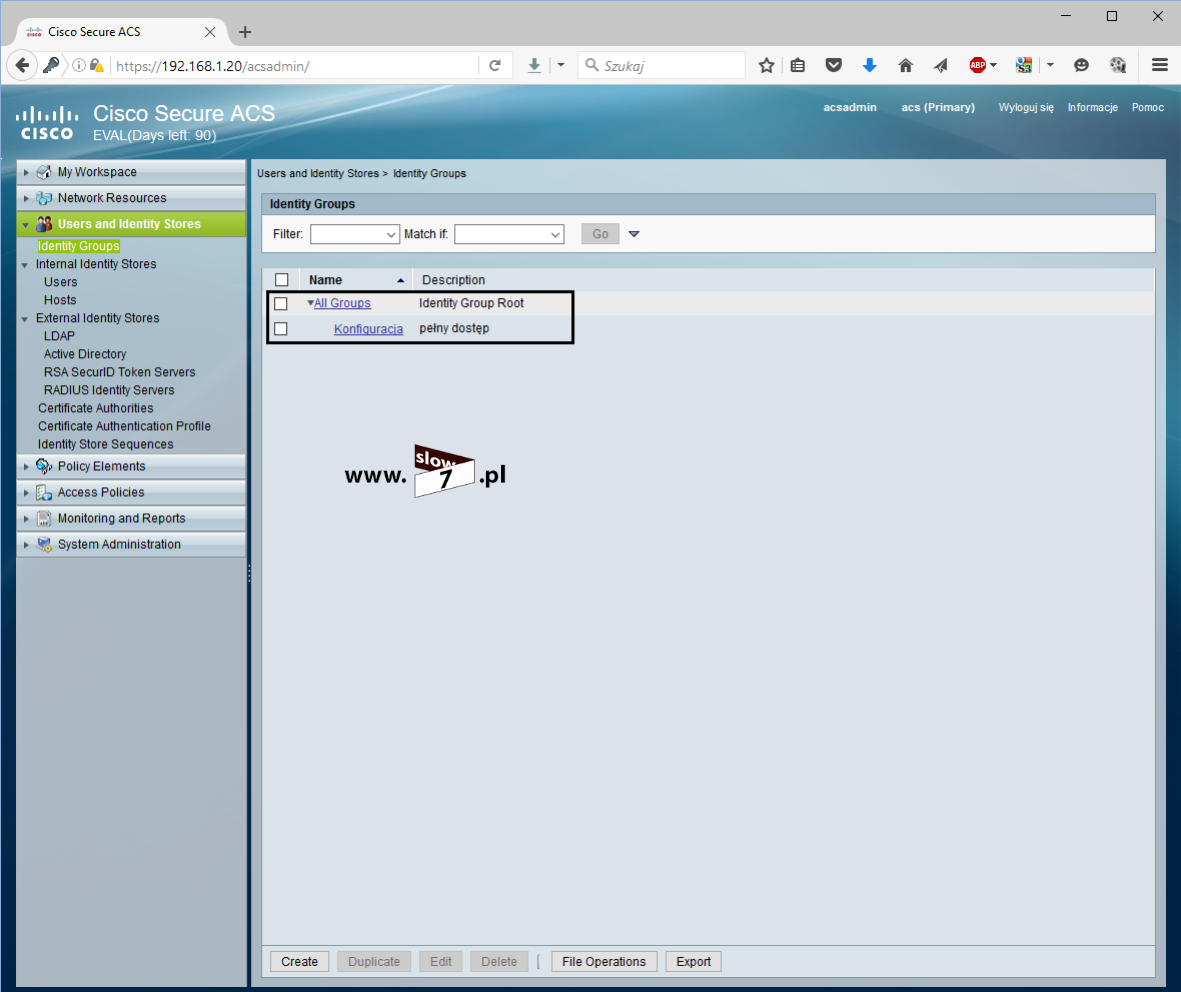This screenshot has width=1181, height=992.
Task: Toggle the select-all checkbox in table header
Action: pyautogui.click(x=282, y=280)
